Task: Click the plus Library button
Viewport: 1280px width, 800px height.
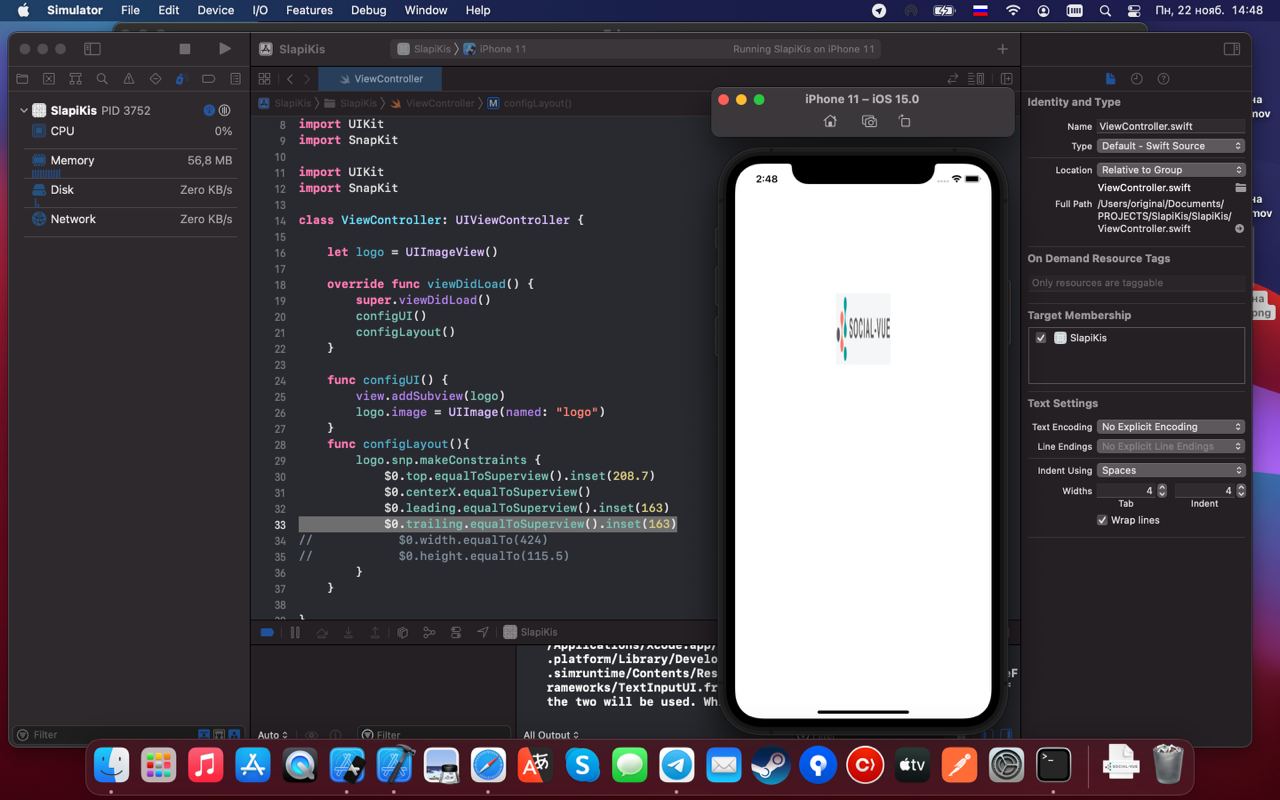Action: point(1002,48)
